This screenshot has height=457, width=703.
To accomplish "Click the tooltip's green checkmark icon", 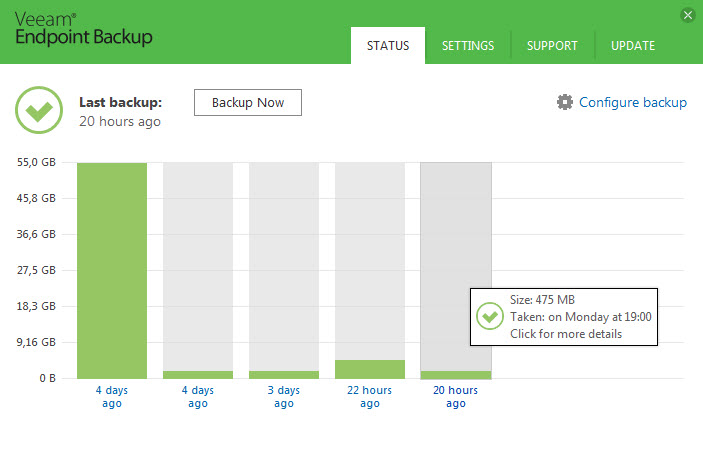I will 490,316.
